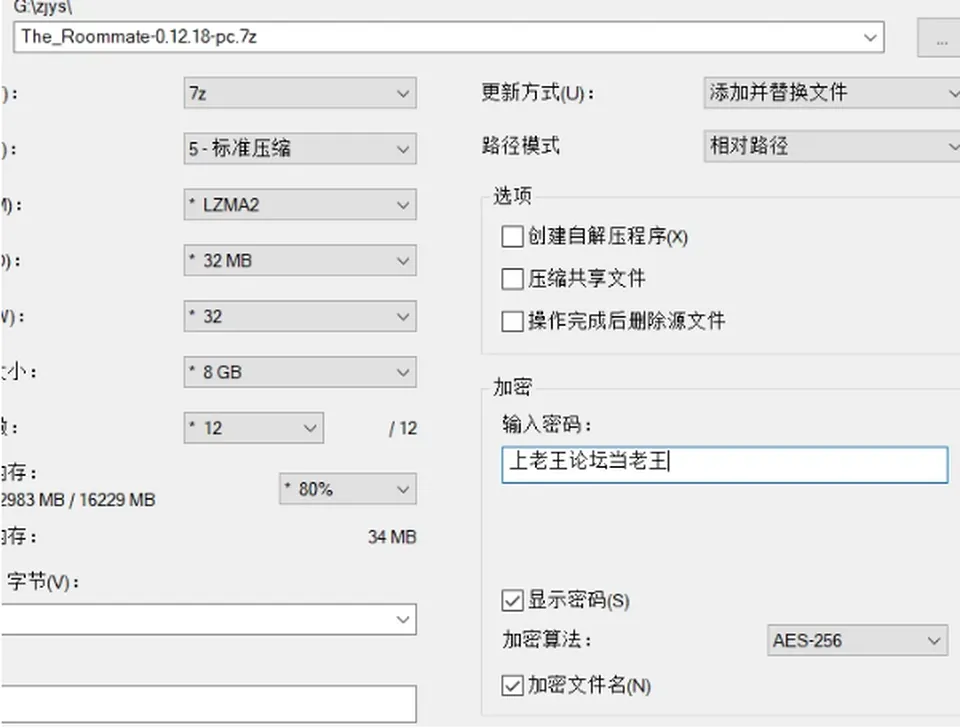
Task: Click the 路径模式 label
Action: tap(520, 146)
